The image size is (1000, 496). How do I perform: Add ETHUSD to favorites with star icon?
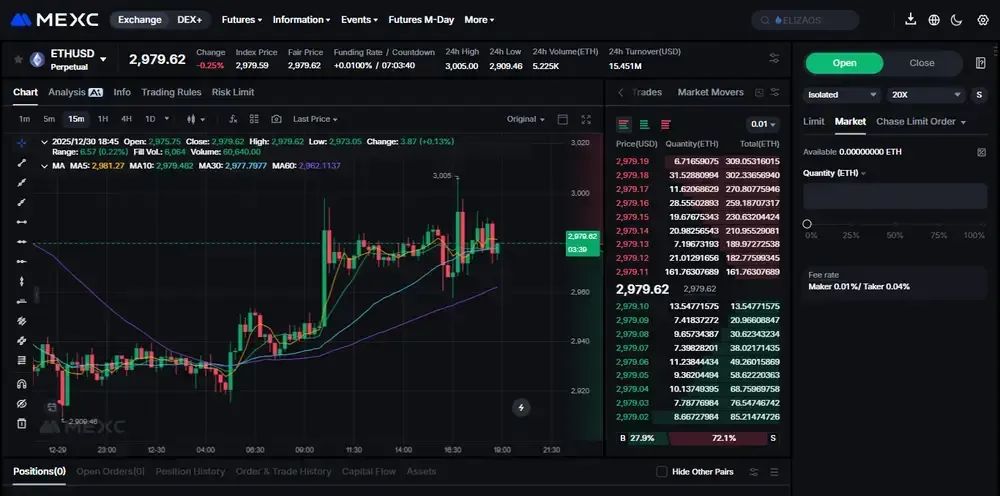pos(18,59)
